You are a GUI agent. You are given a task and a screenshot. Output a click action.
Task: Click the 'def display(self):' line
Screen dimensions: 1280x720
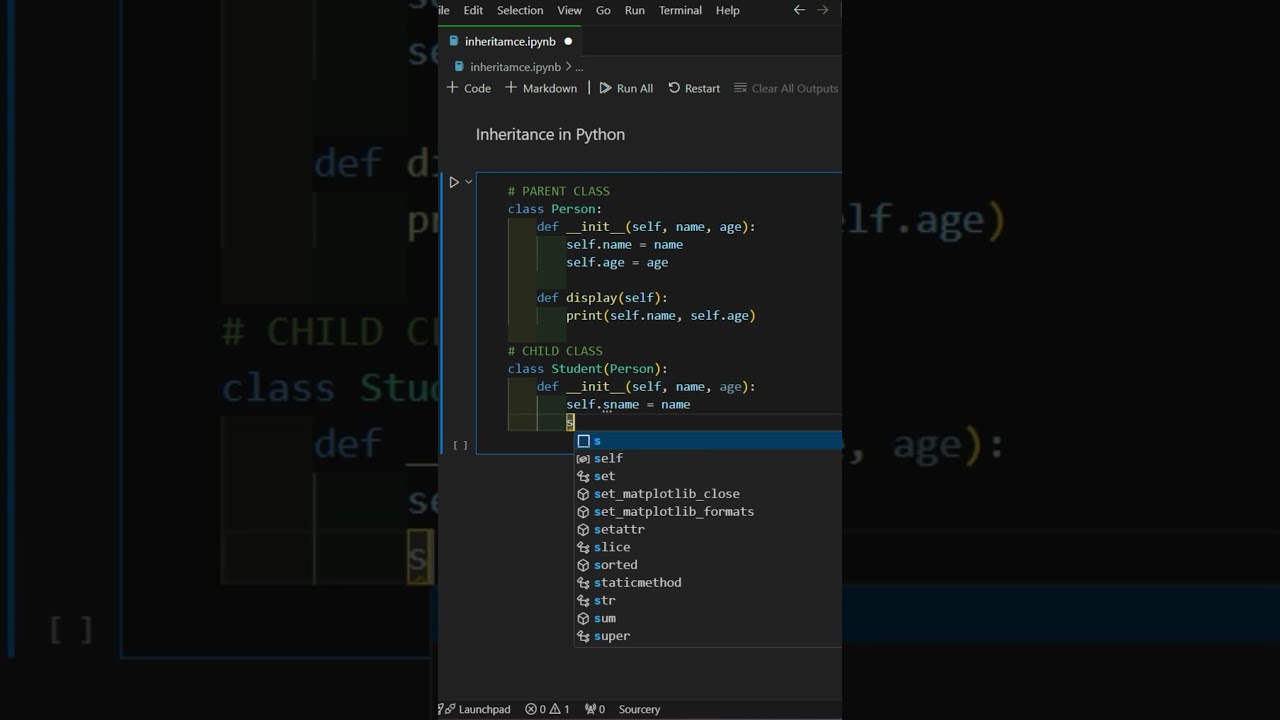pos(602,297)
